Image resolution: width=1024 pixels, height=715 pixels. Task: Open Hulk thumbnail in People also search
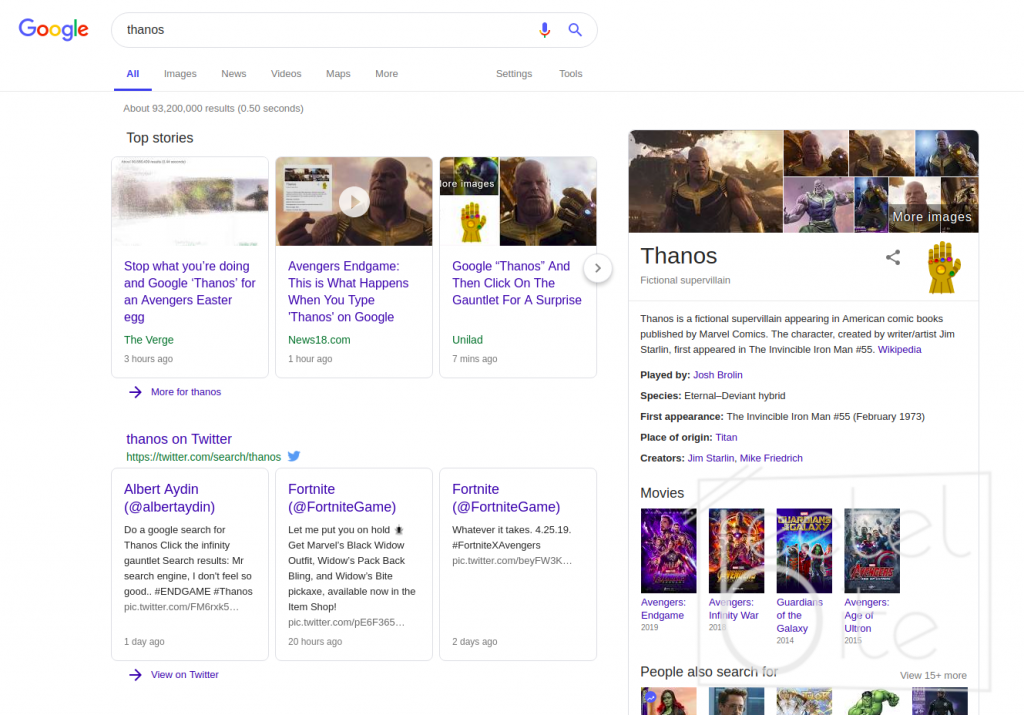click(x=872, y=701)
